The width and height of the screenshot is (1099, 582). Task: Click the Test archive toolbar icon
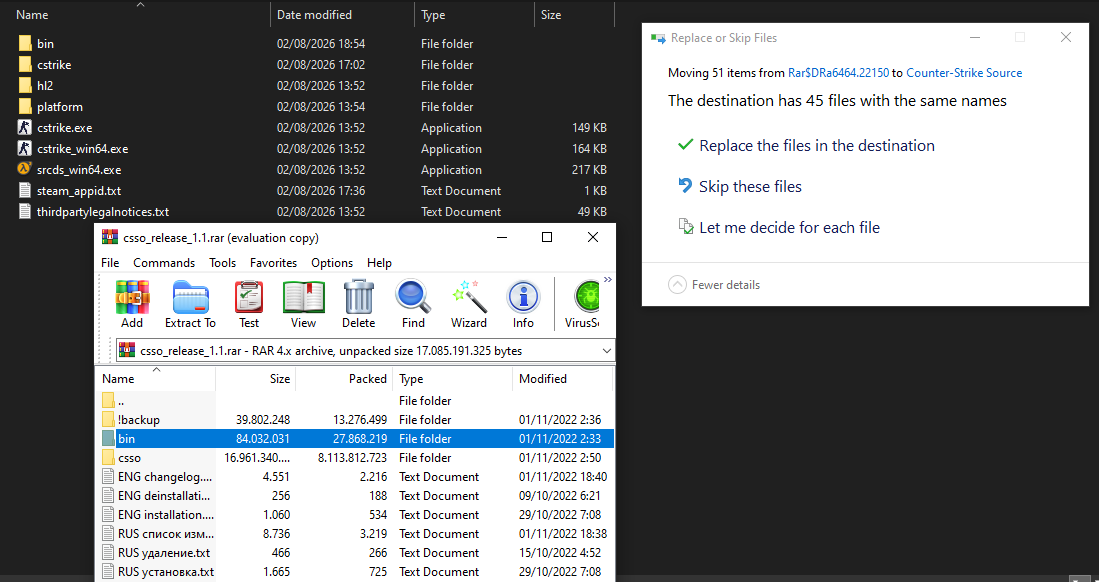pos(249,297)
